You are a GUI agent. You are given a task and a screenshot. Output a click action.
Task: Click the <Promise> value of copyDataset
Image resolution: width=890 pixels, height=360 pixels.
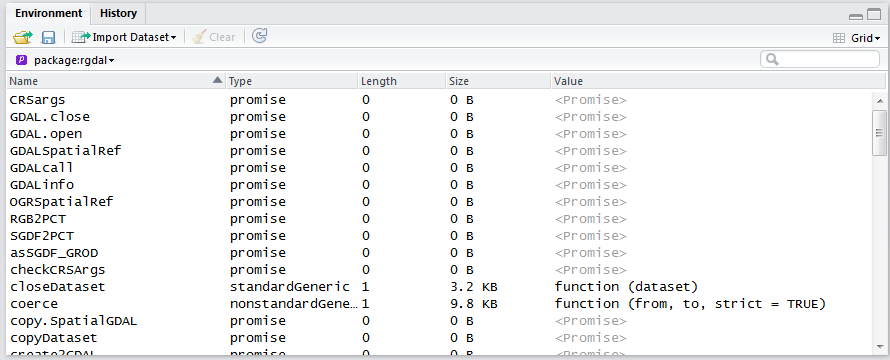tap(591, 338)
